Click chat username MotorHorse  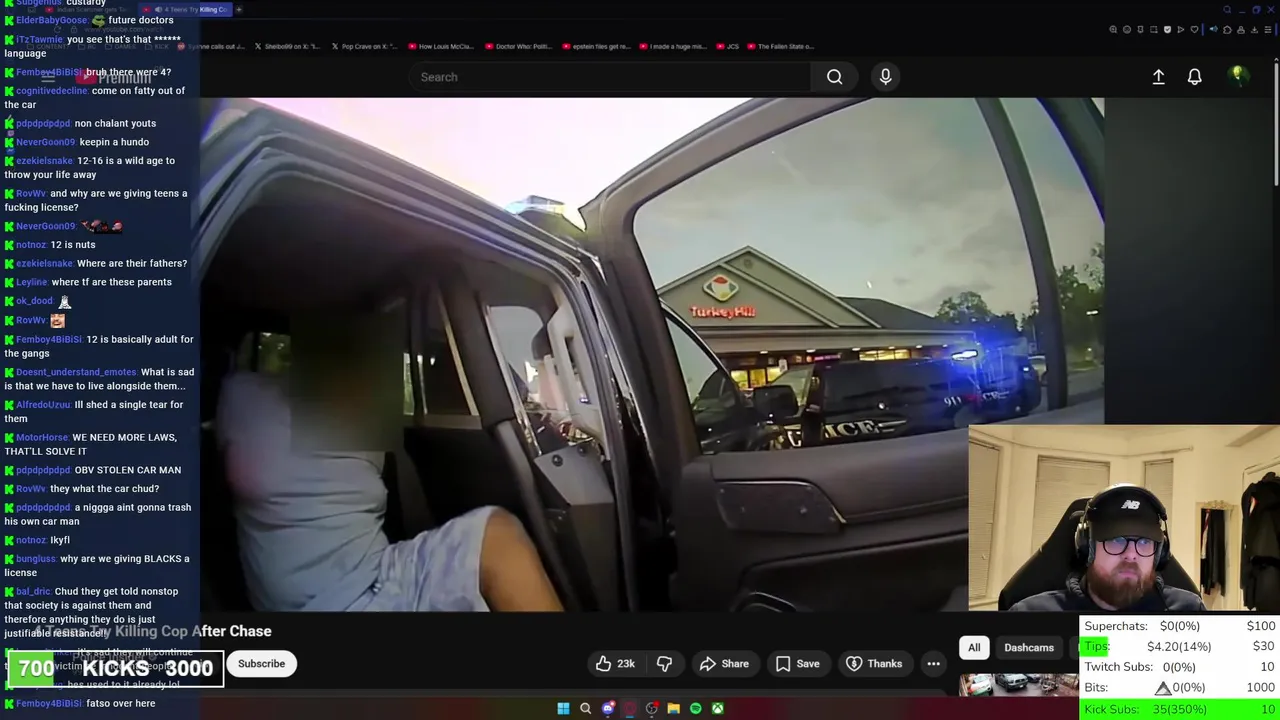[x=42, y=437]
